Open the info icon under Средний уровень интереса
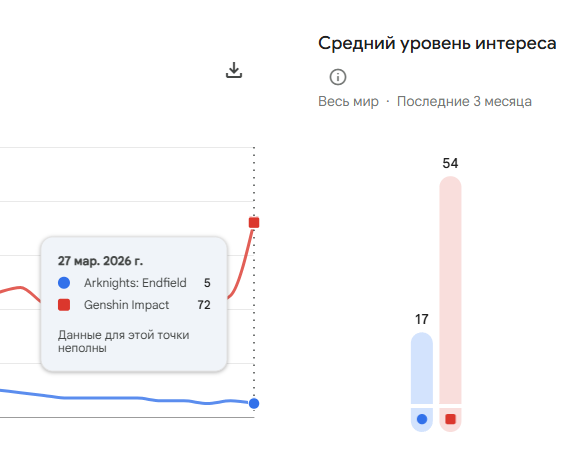 (338, 77)
